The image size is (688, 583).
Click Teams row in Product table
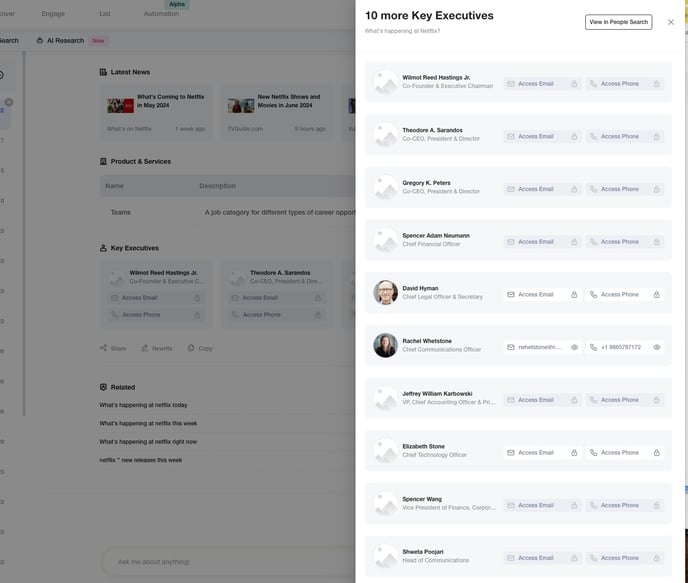228,212
